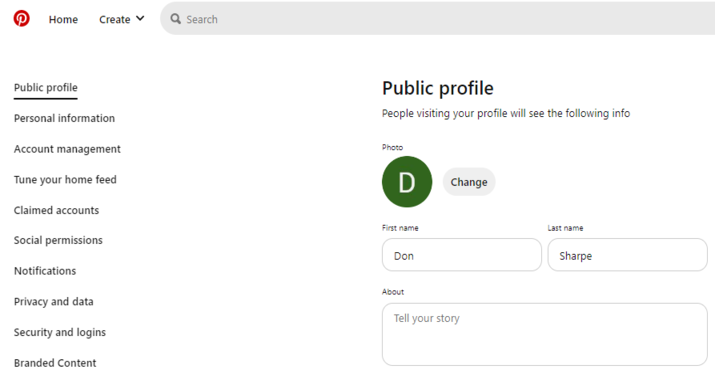The height and width of the screenshot is (375, 715).
Task: Open Personal information settings
Action: click(x=64, y=119)
